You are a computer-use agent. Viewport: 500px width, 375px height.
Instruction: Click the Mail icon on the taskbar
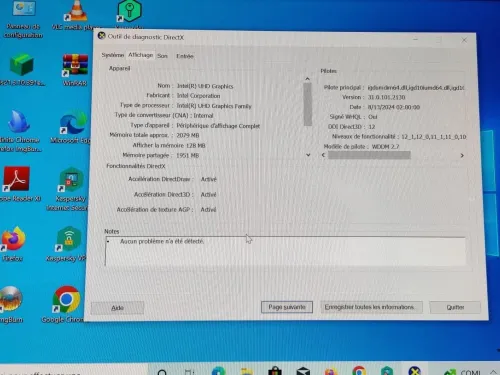(x=303, y=371)
